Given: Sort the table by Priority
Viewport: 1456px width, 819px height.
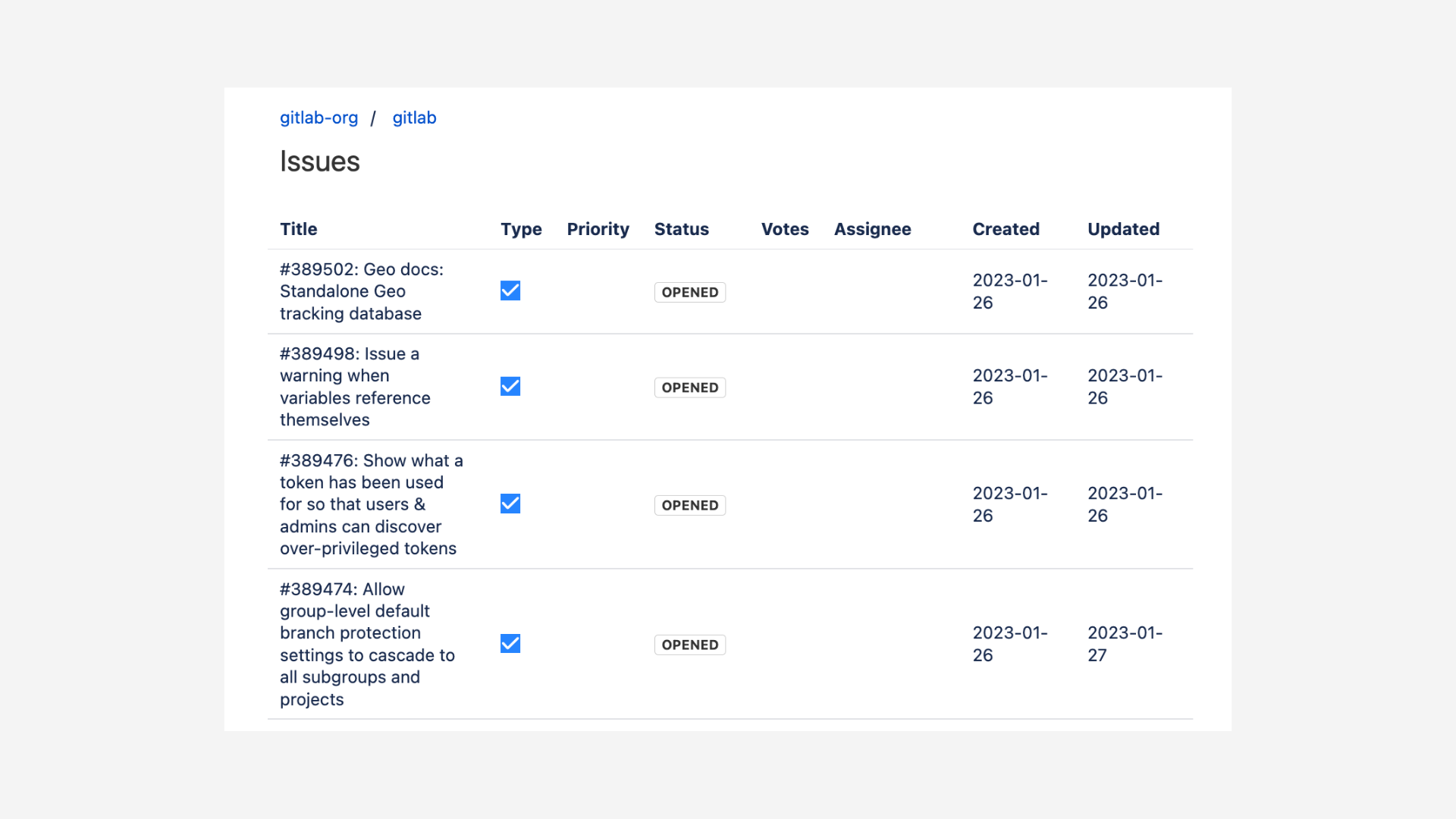Looking at the screenshot, I should pyautogui.click(x=598, y=229).
